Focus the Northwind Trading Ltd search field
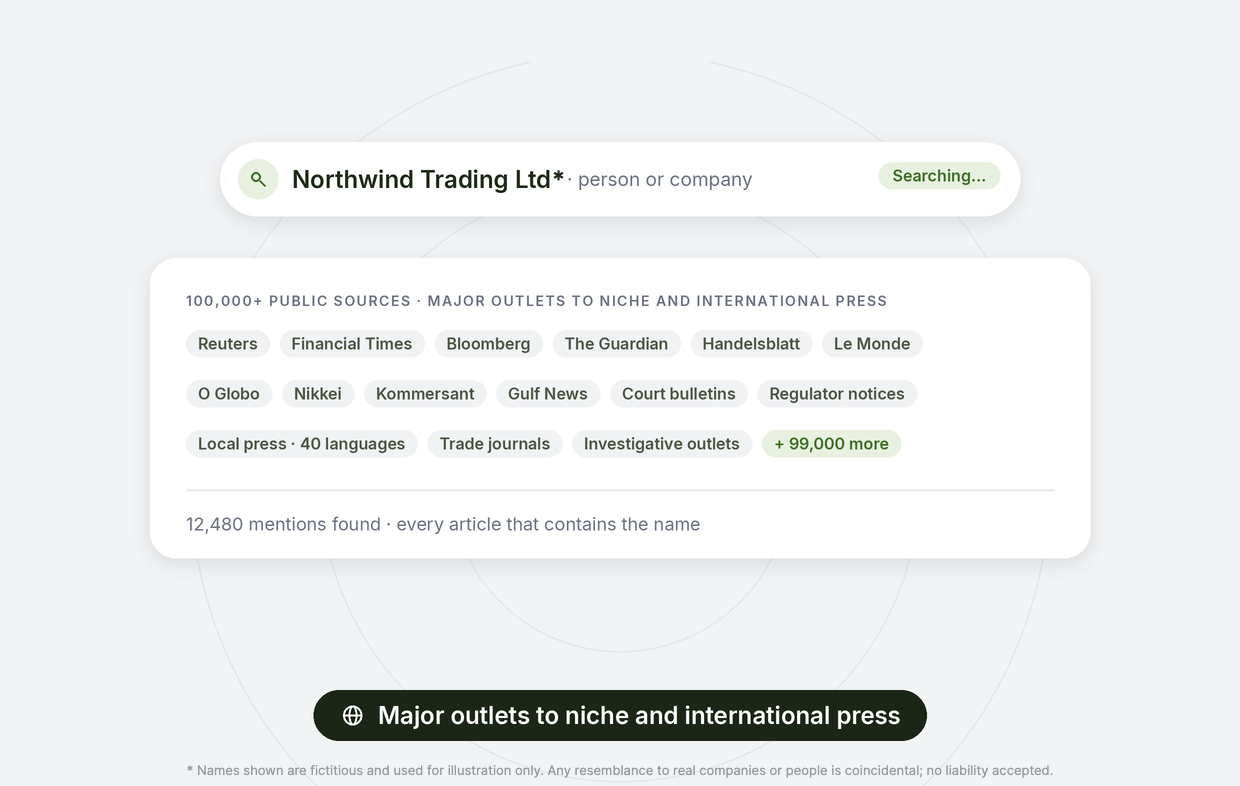The image size is (1240, 786). click(620, 179)
